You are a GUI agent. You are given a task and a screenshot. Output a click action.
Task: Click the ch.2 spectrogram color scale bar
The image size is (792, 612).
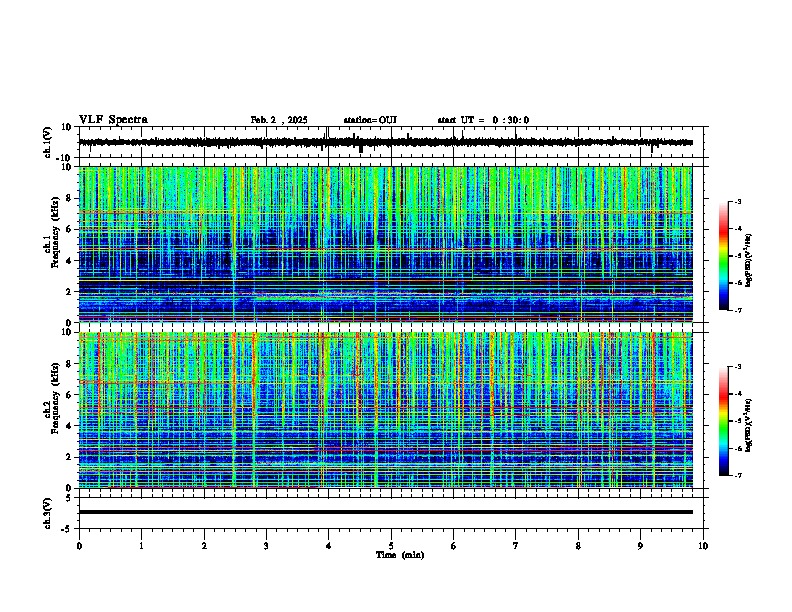point(724,421)
